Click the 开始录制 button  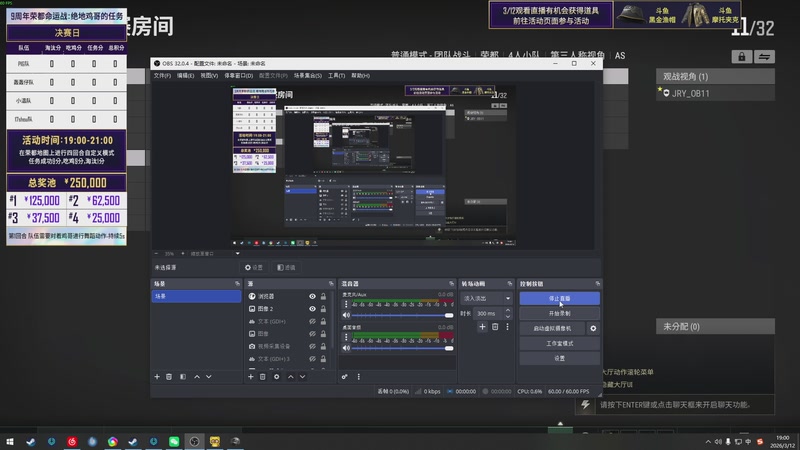(x=560, y=313)
